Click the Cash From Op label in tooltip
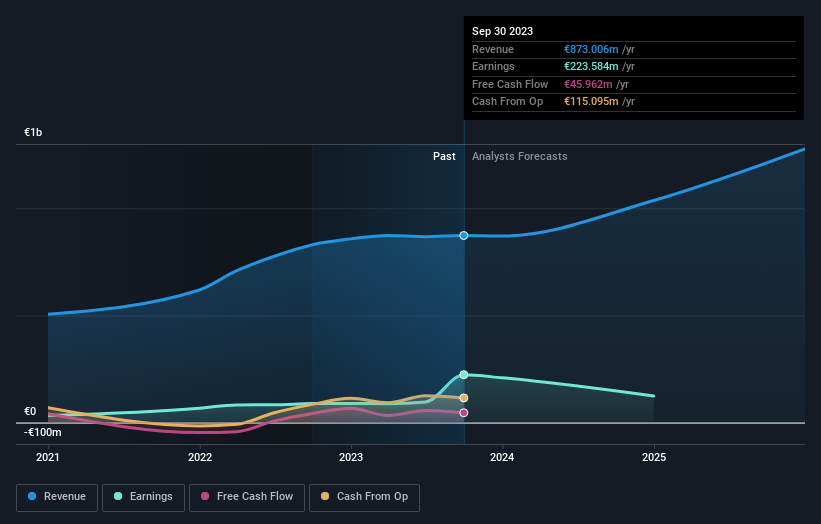This screenshot has width=821, height=524. pos(507,102)
